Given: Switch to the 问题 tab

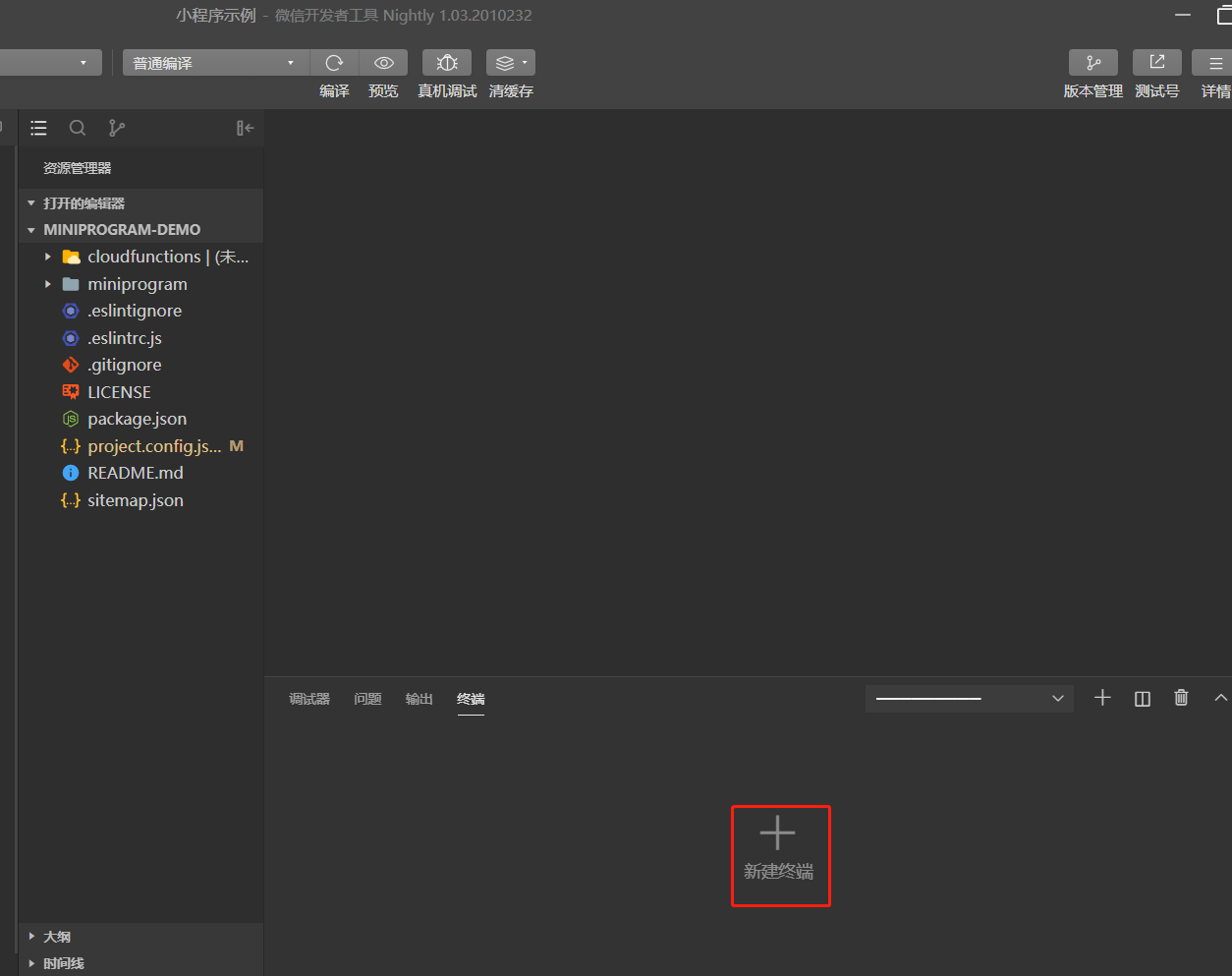Looking at the screenshot, I should click(367, 699).
